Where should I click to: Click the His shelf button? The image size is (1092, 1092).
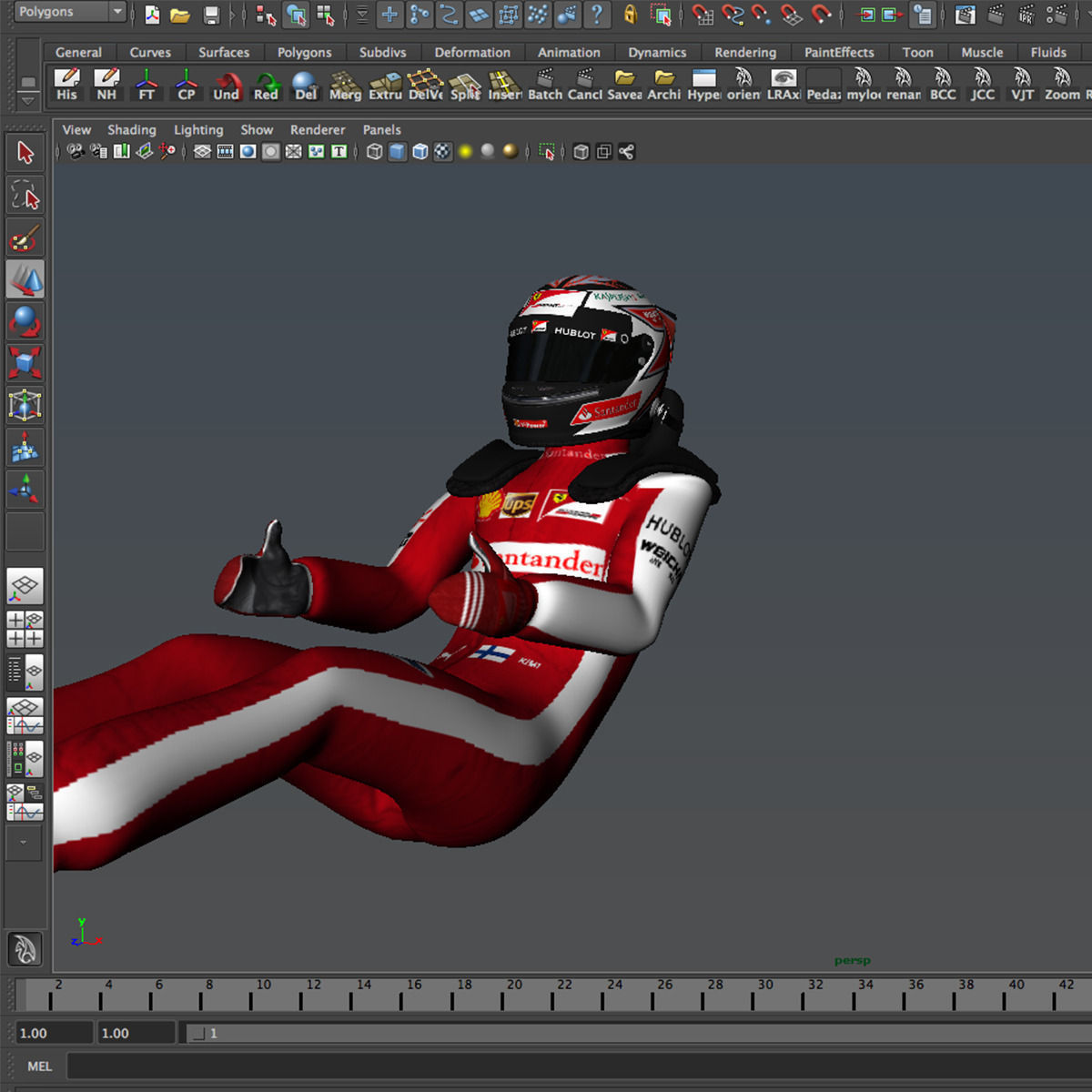tap(67, 85)
